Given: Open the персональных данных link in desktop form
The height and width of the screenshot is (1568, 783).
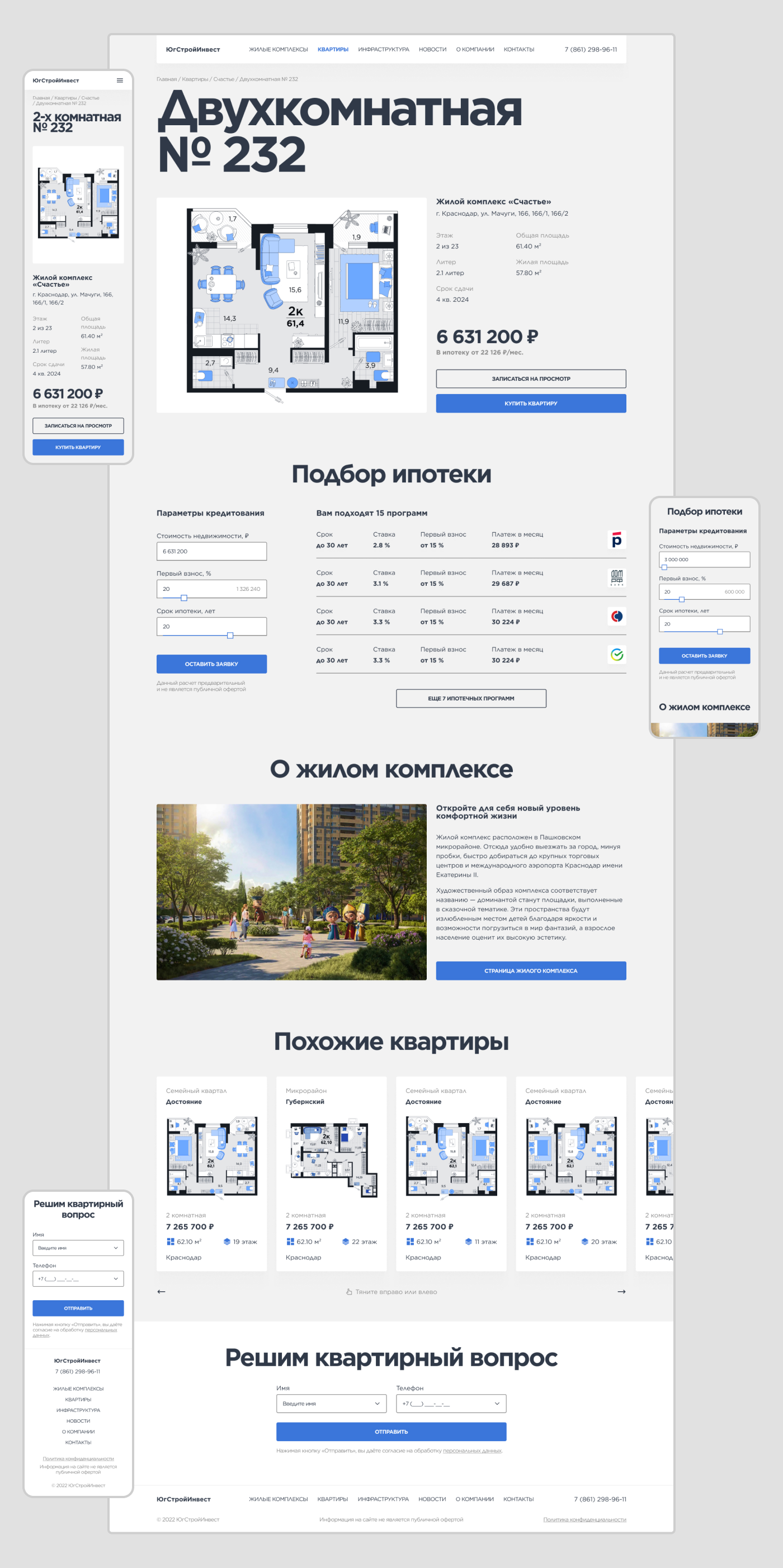Looking at the screenshot, I should pyautogui.click(x=472, y=1451).
